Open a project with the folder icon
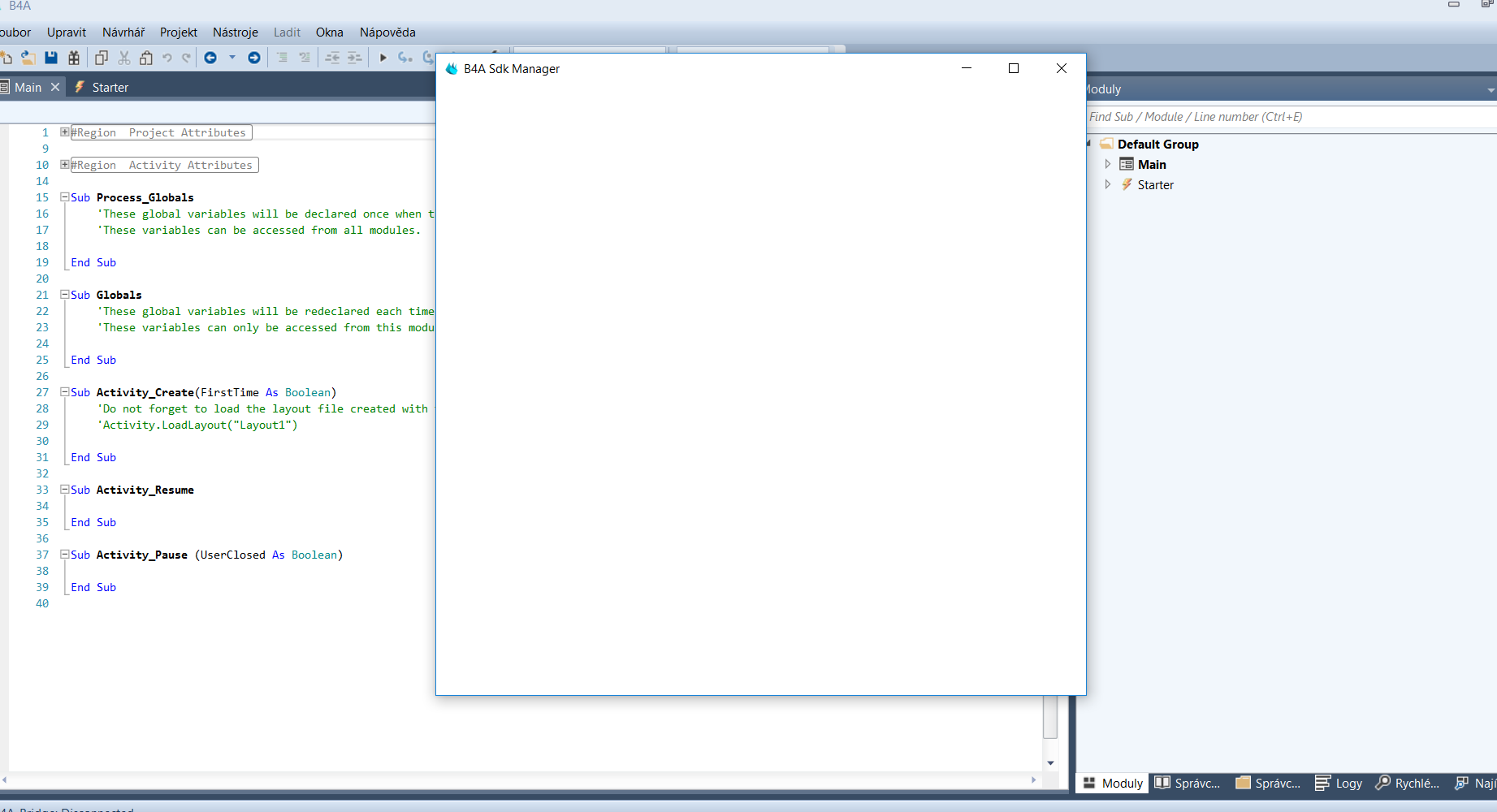The height and width of the screenshot is (812, 1497). tap(28, 58)
